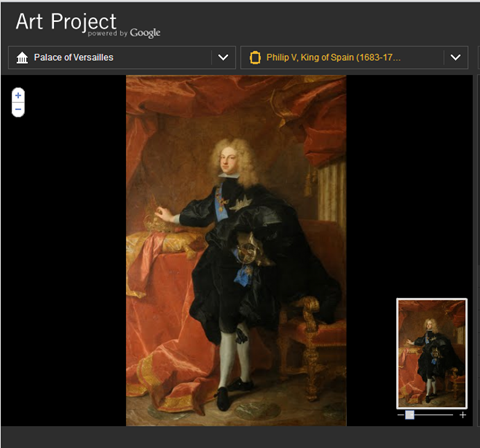Click the minus icon beside the minimap slider

400,415
